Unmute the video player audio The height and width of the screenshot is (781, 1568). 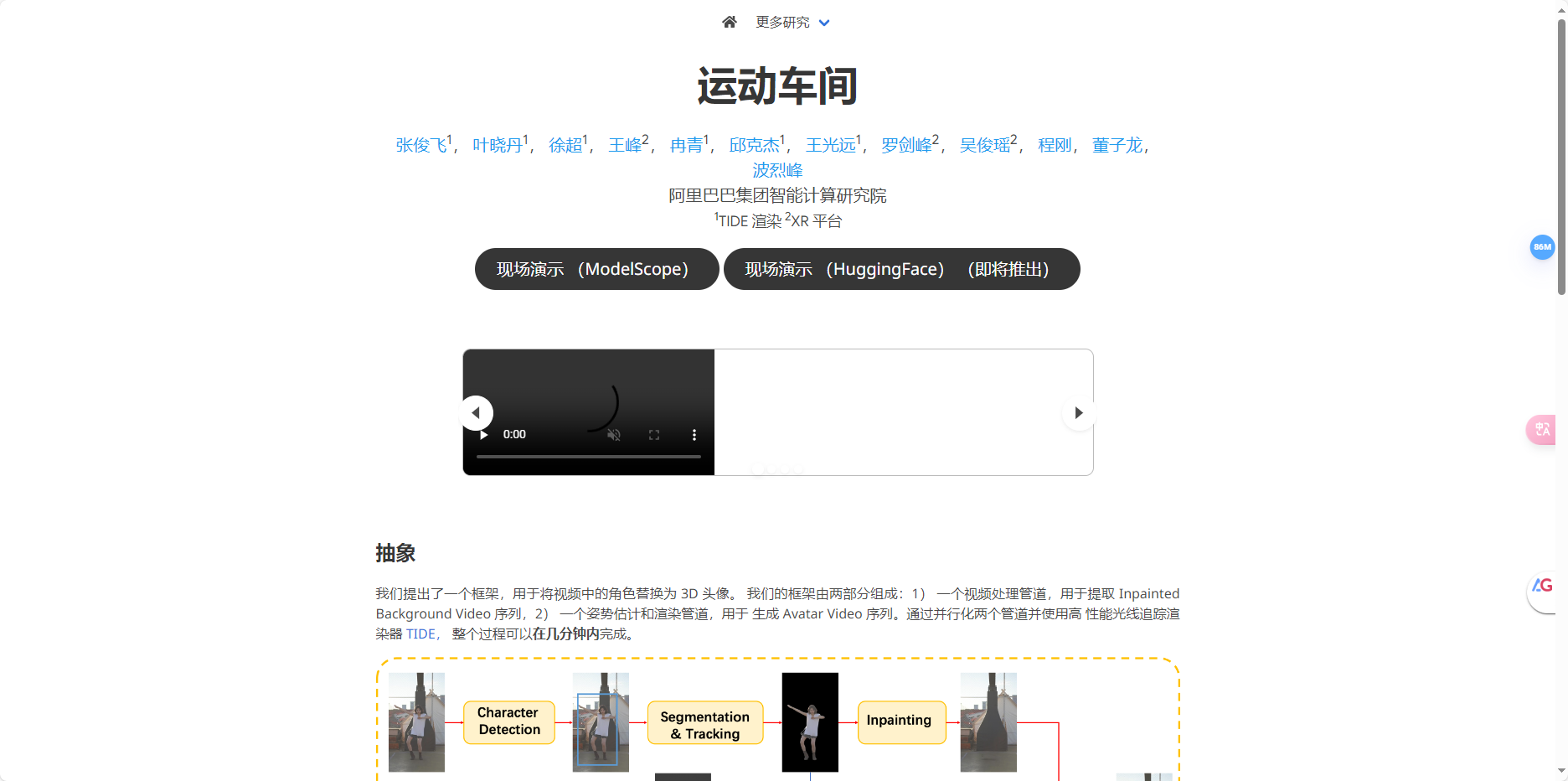coord(613,434)
